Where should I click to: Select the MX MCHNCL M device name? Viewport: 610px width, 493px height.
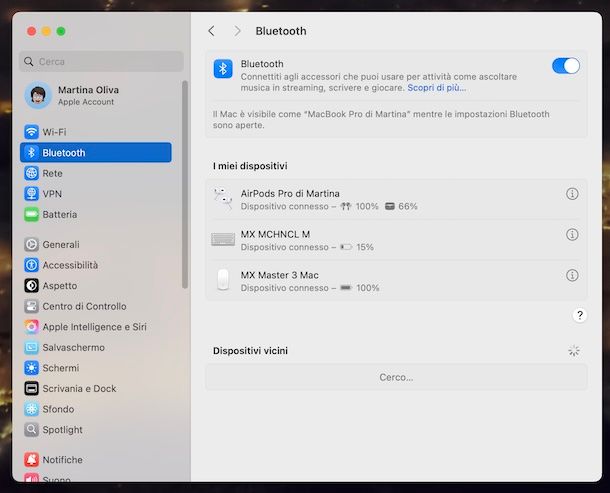(x=275, y=234)
